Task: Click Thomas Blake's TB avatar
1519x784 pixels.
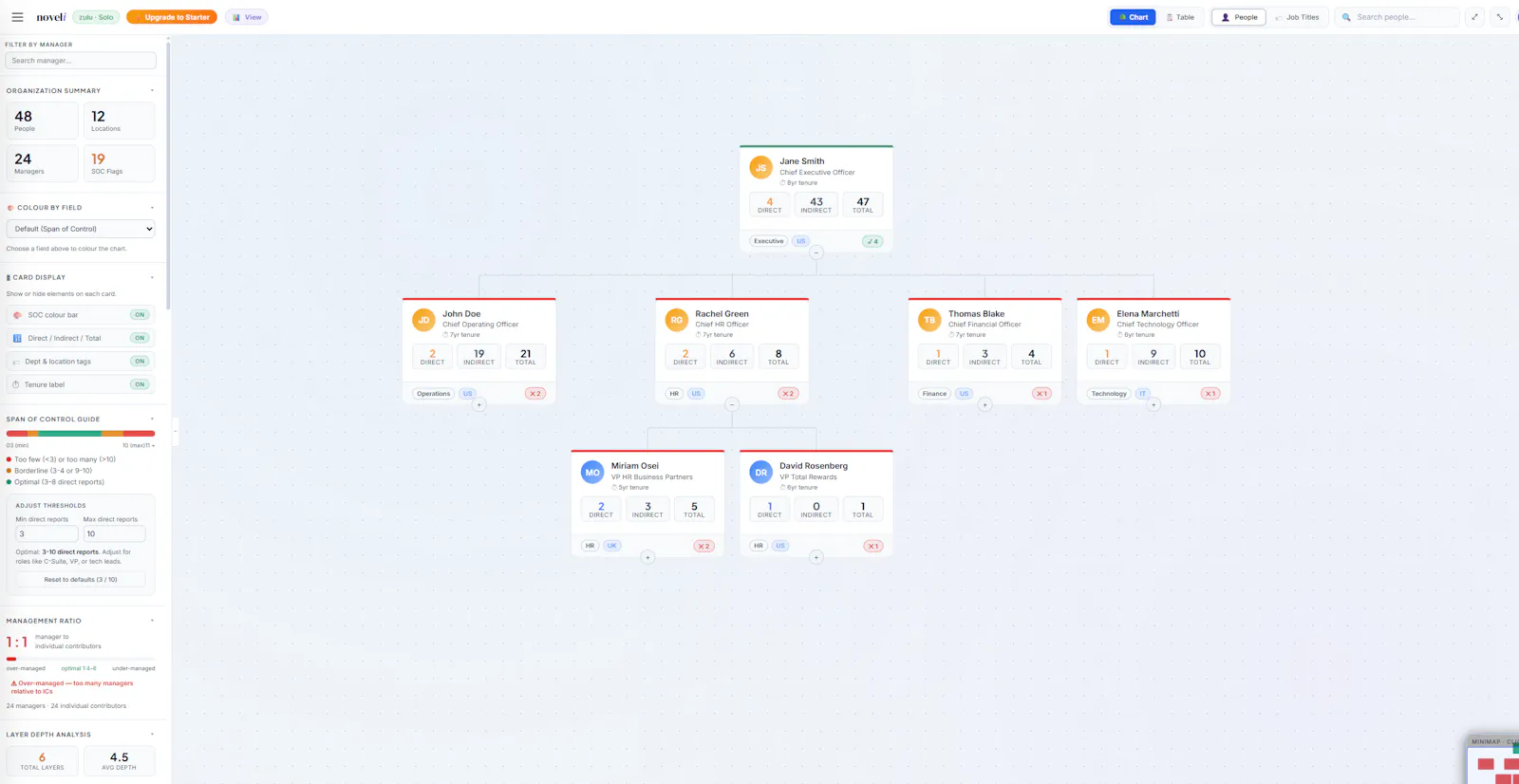Action: pos(929,320)
